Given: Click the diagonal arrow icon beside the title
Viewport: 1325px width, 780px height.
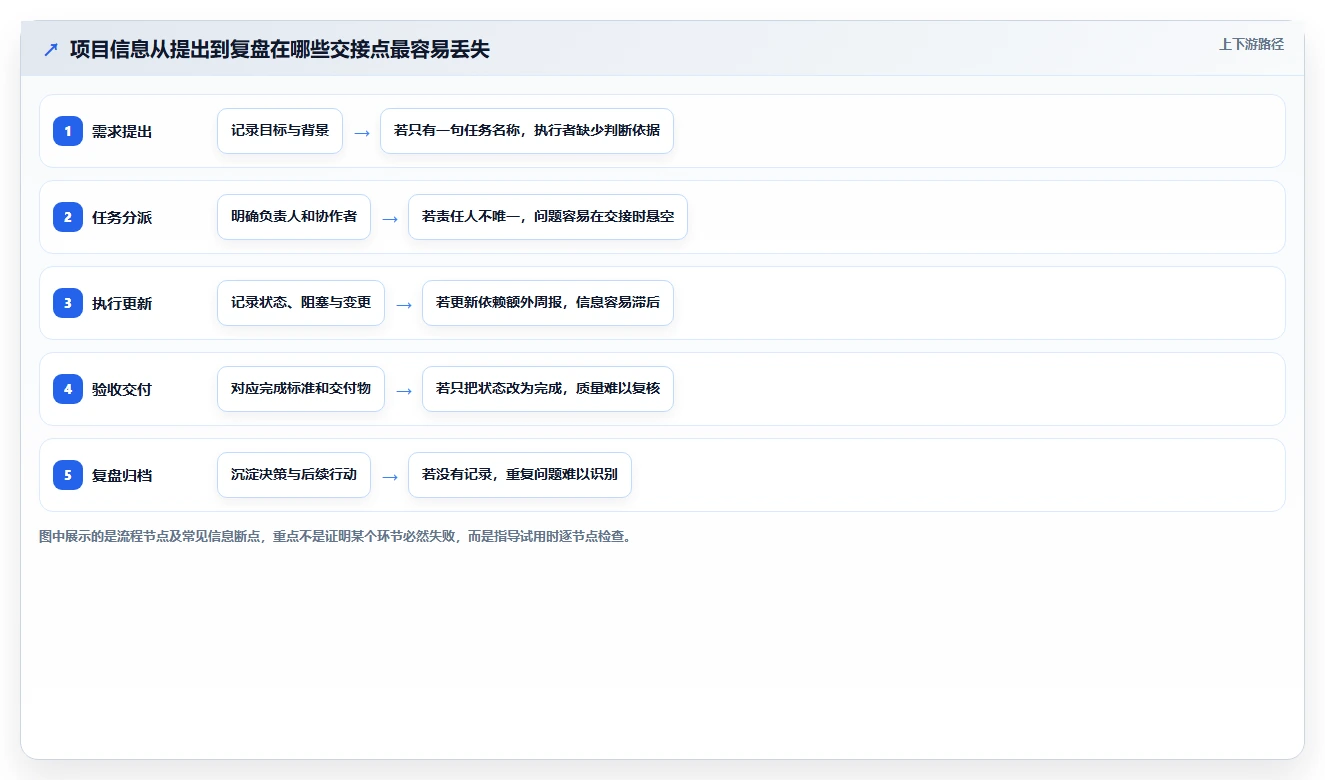Looking at the screenshot, I should pyautogui.click(x=51, y=50).
